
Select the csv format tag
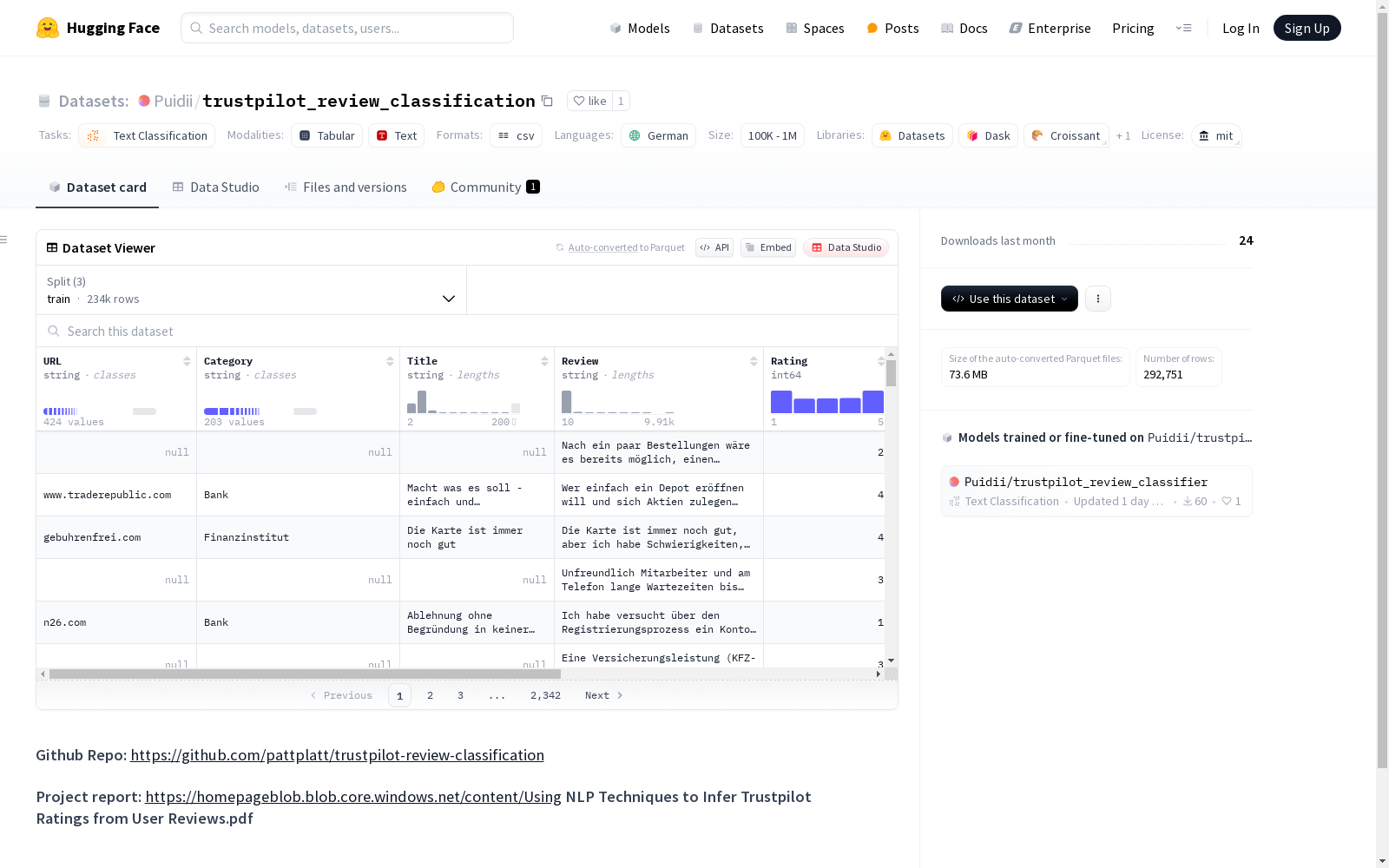(x=516, y=135)
